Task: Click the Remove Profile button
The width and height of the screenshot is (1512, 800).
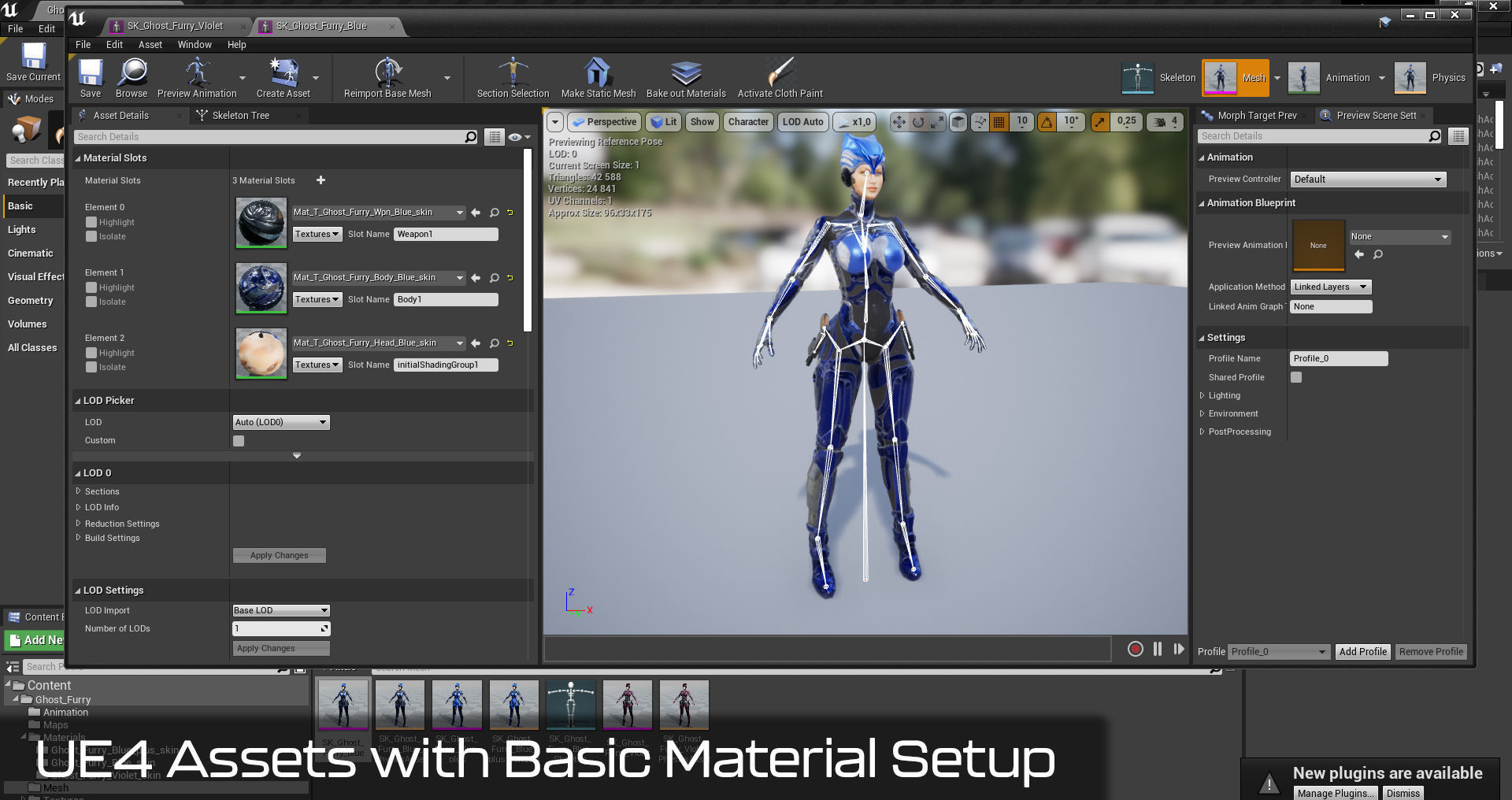Action: [1431, 652]
